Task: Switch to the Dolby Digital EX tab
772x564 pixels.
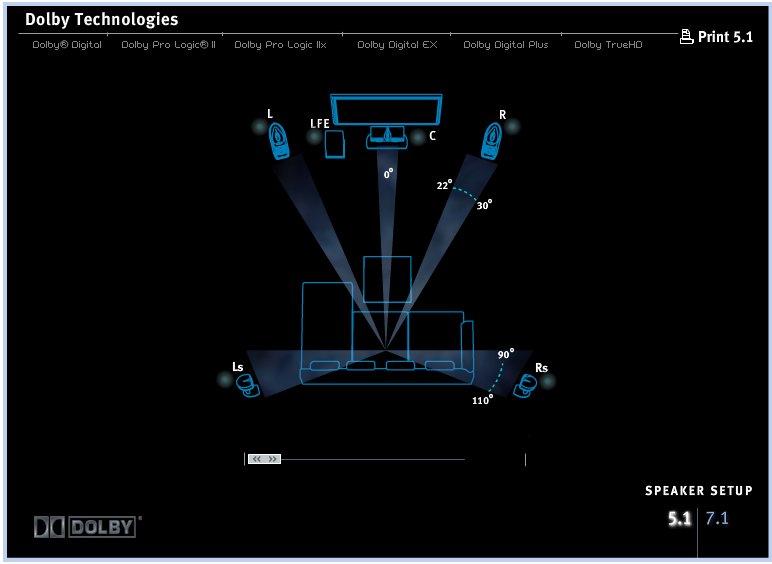Action: tap(397, 45)
